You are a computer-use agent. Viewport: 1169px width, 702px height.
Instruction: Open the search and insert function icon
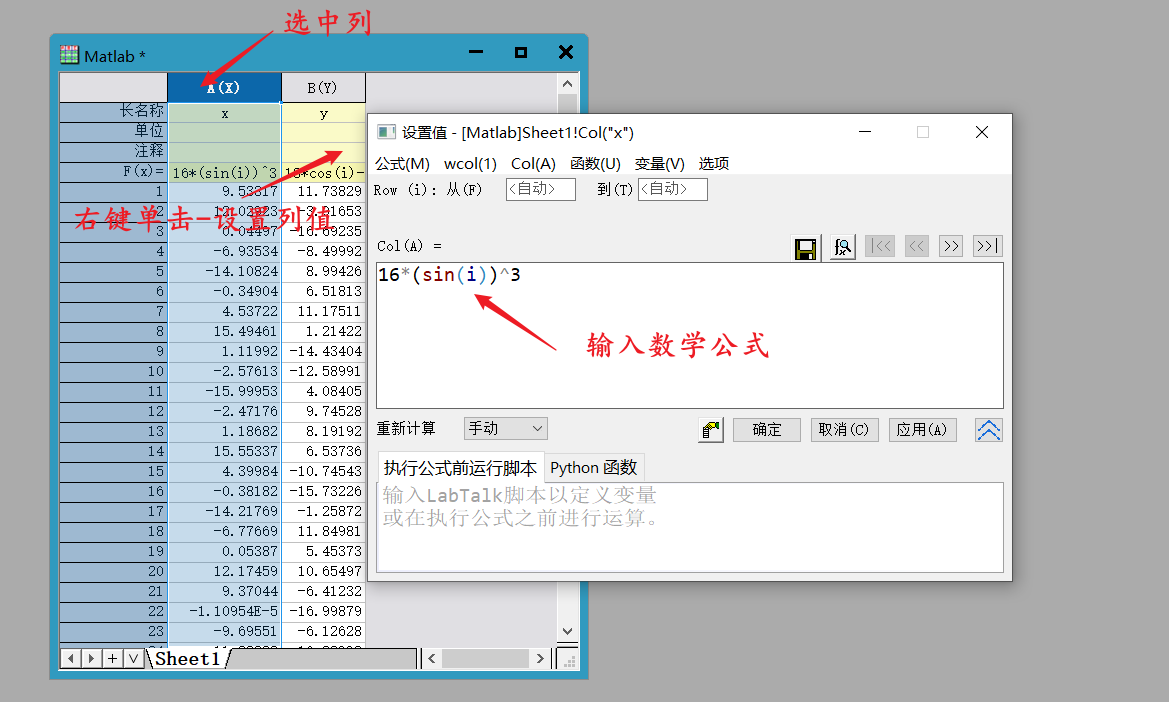[x=842, y=247]
